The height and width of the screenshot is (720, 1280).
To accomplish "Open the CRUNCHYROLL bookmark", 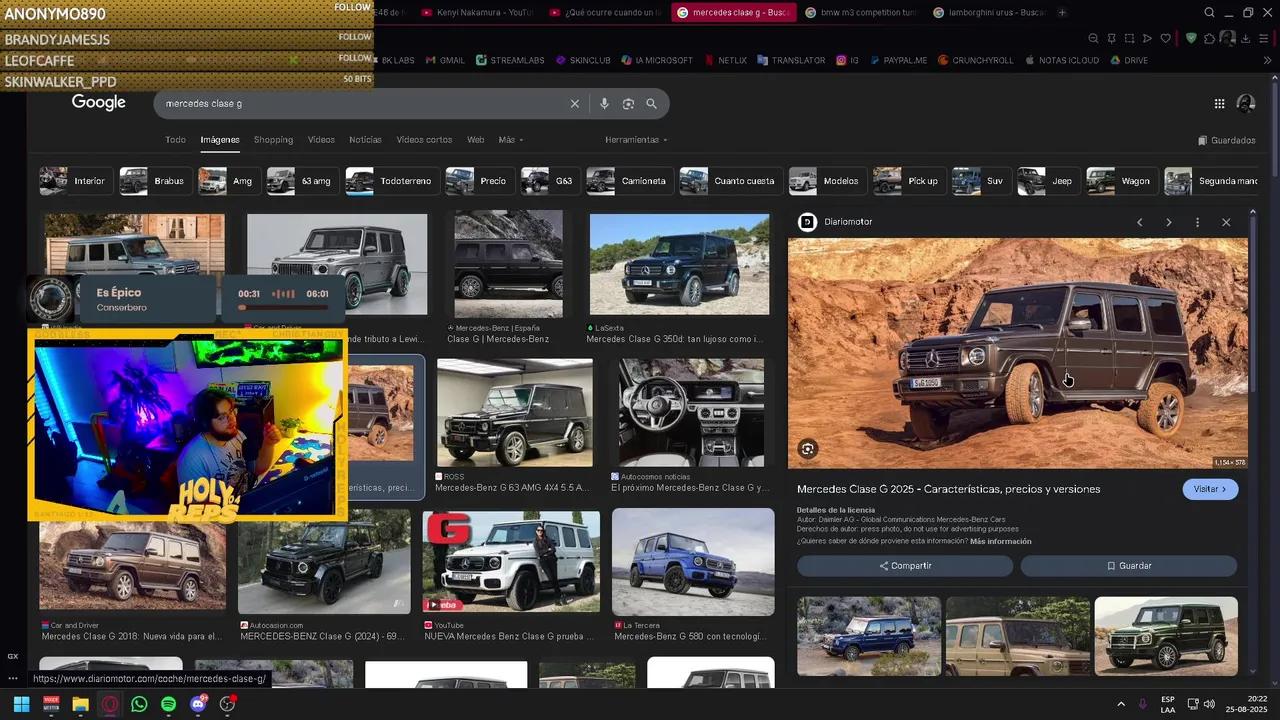I will pyautogui.click(x=975, y=60).
